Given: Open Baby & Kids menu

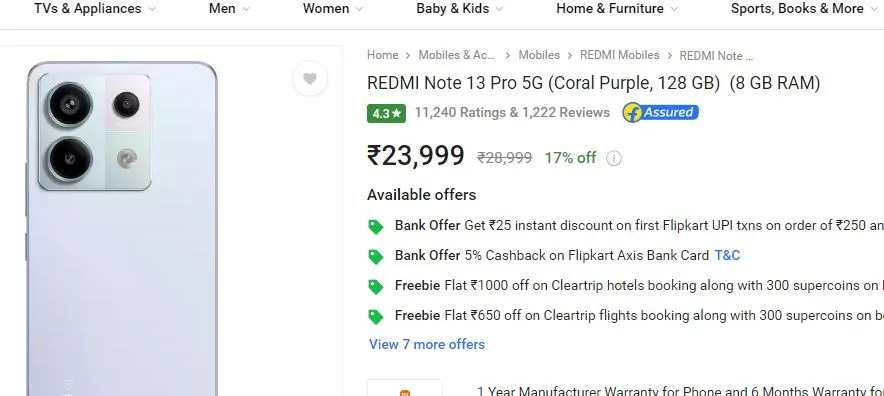Looking at the screenshot, I should (459, 8).
